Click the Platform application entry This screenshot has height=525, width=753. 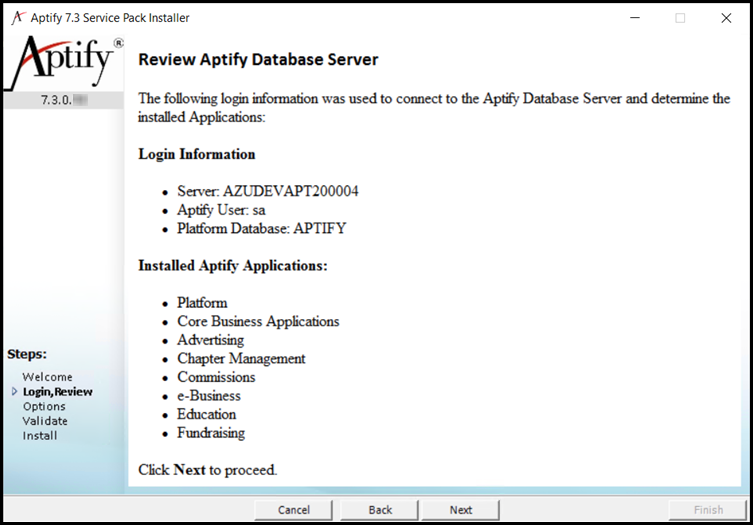202,303
